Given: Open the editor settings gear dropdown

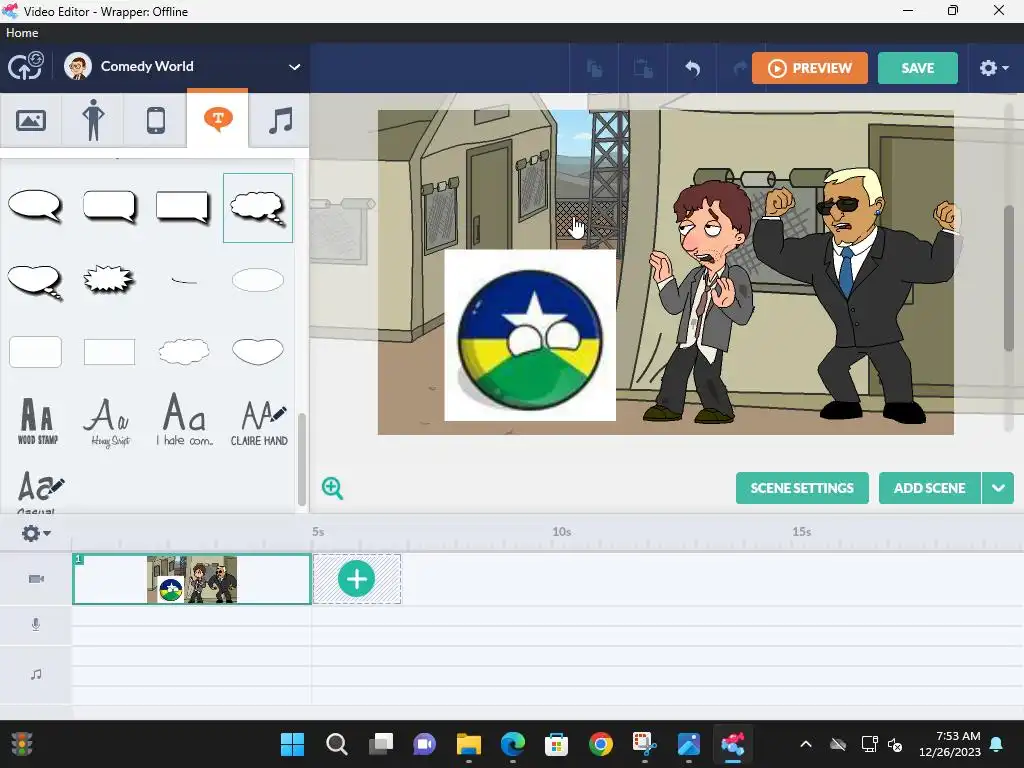Looking at the screenshot, I should [x=994, y=68].
